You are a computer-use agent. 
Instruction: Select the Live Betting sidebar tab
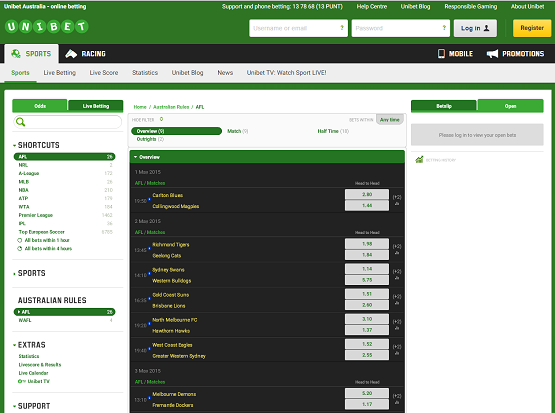click(96, 106)
